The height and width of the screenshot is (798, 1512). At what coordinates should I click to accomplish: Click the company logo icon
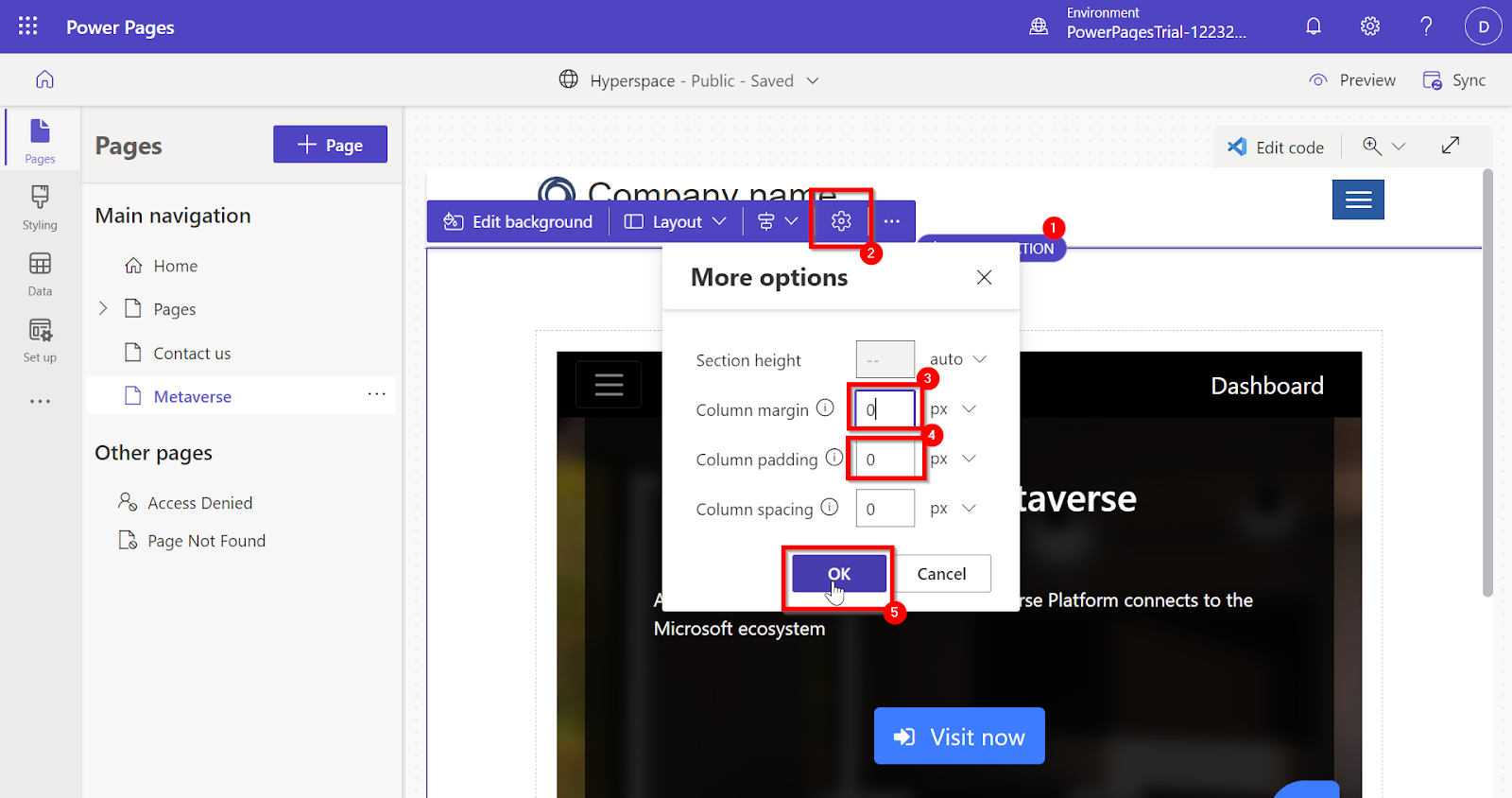pyautogui.click(x=557, y=190)
